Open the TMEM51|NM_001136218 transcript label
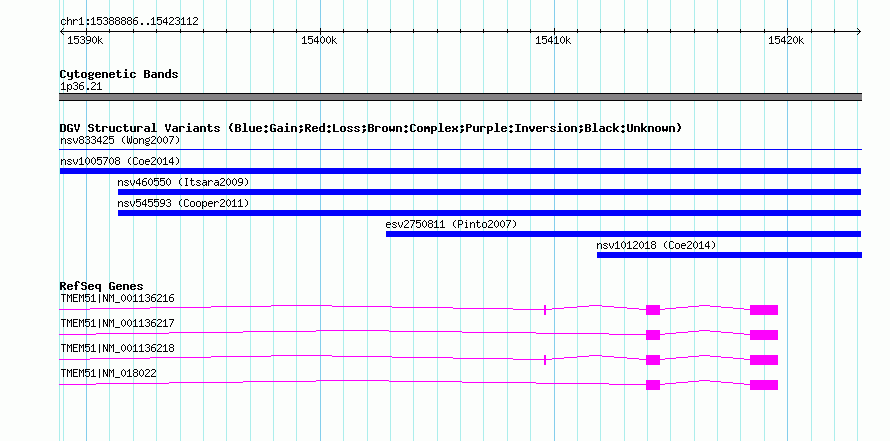The width and height of the screenshot is (890, 441). (117, 348)
